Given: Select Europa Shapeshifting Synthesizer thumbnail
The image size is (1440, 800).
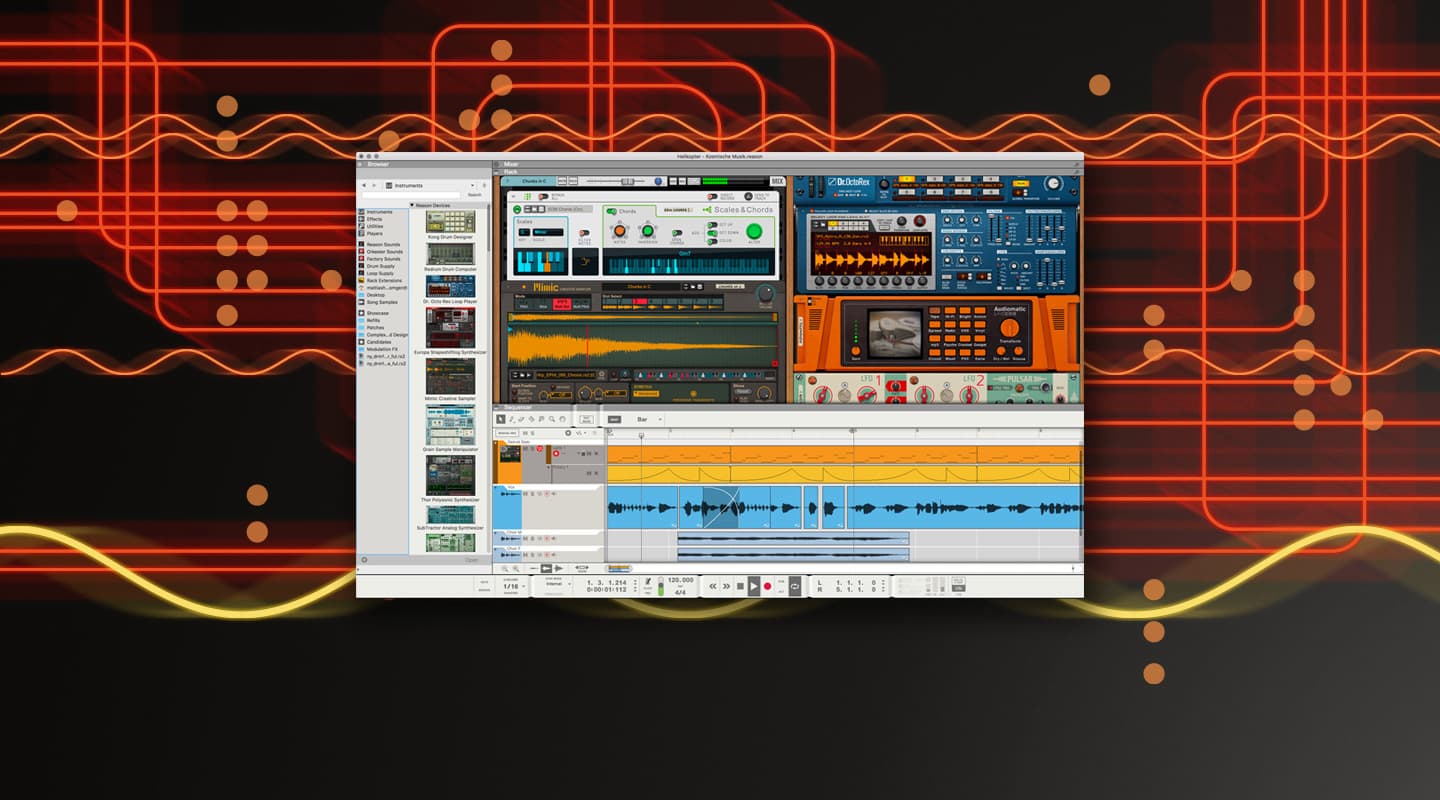Looking at the screenshot, I should 450,327.
